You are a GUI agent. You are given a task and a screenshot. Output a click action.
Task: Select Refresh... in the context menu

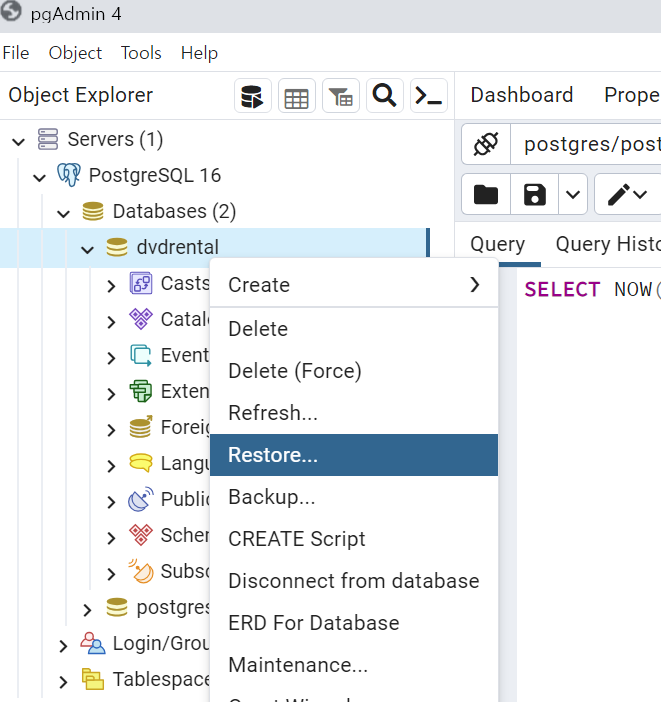pyautogui.click(x=354, y=413)
